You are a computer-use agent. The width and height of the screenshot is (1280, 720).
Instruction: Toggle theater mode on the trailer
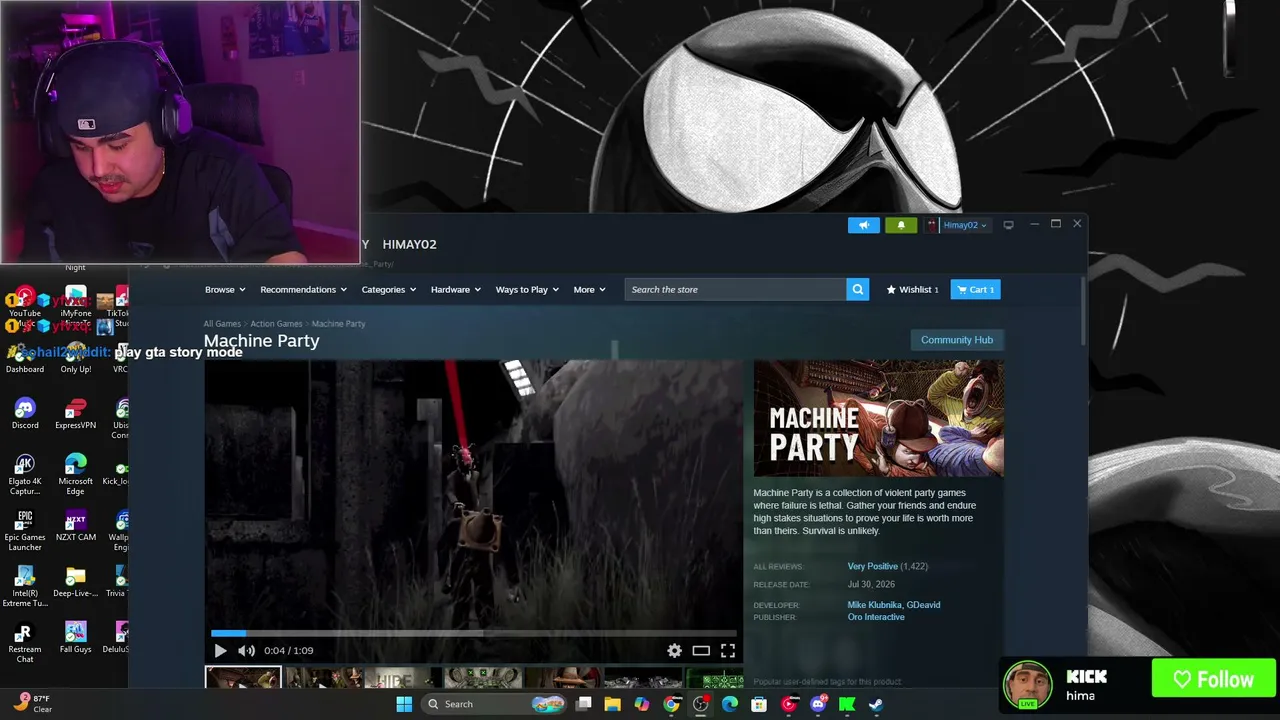click(701, 651)
